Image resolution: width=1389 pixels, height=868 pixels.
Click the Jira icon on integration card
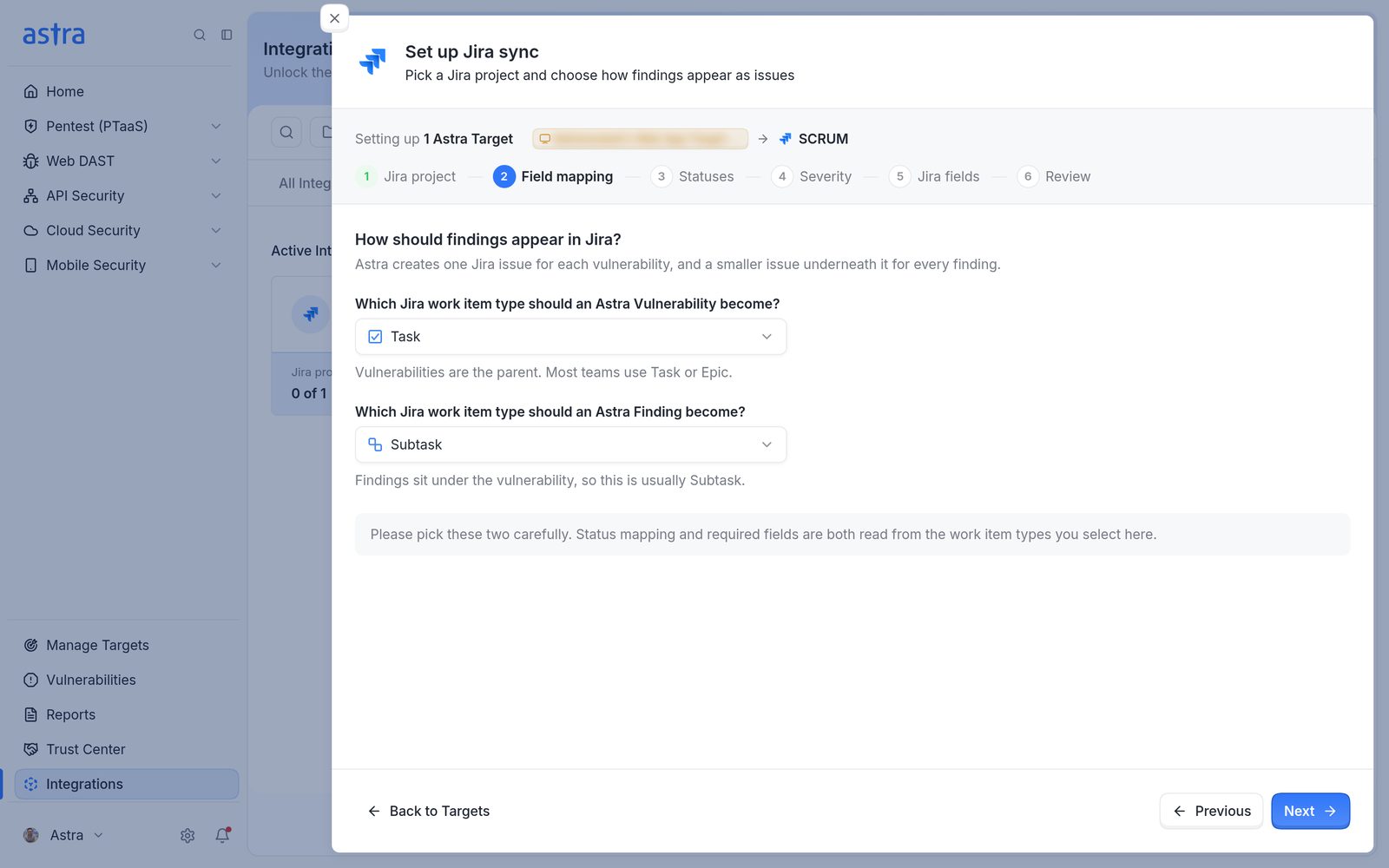pyautogui.click(x=310, y=314)
